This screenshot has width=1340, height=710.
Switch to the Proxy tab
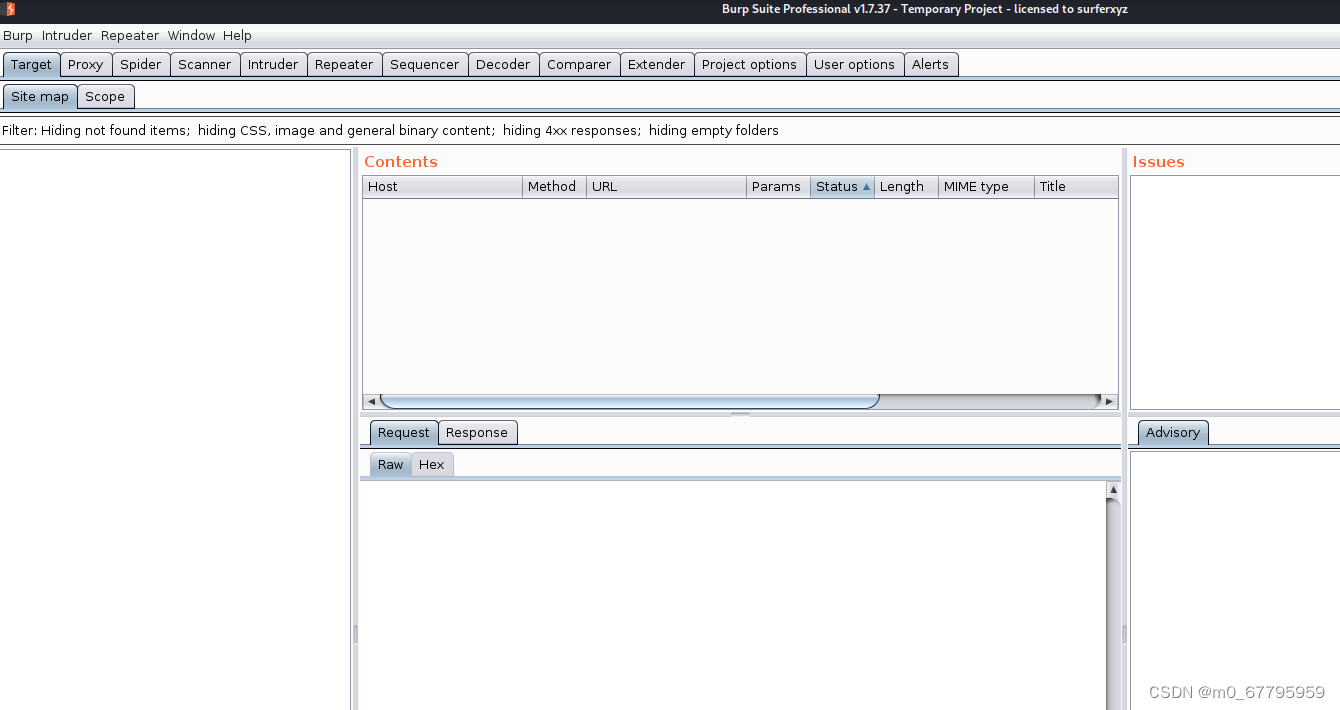click(86, 64)
